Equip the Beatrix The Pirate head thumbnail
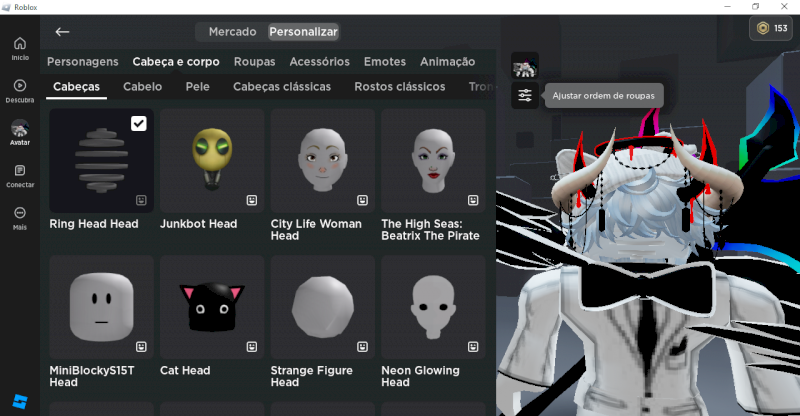 click(433, 160)
